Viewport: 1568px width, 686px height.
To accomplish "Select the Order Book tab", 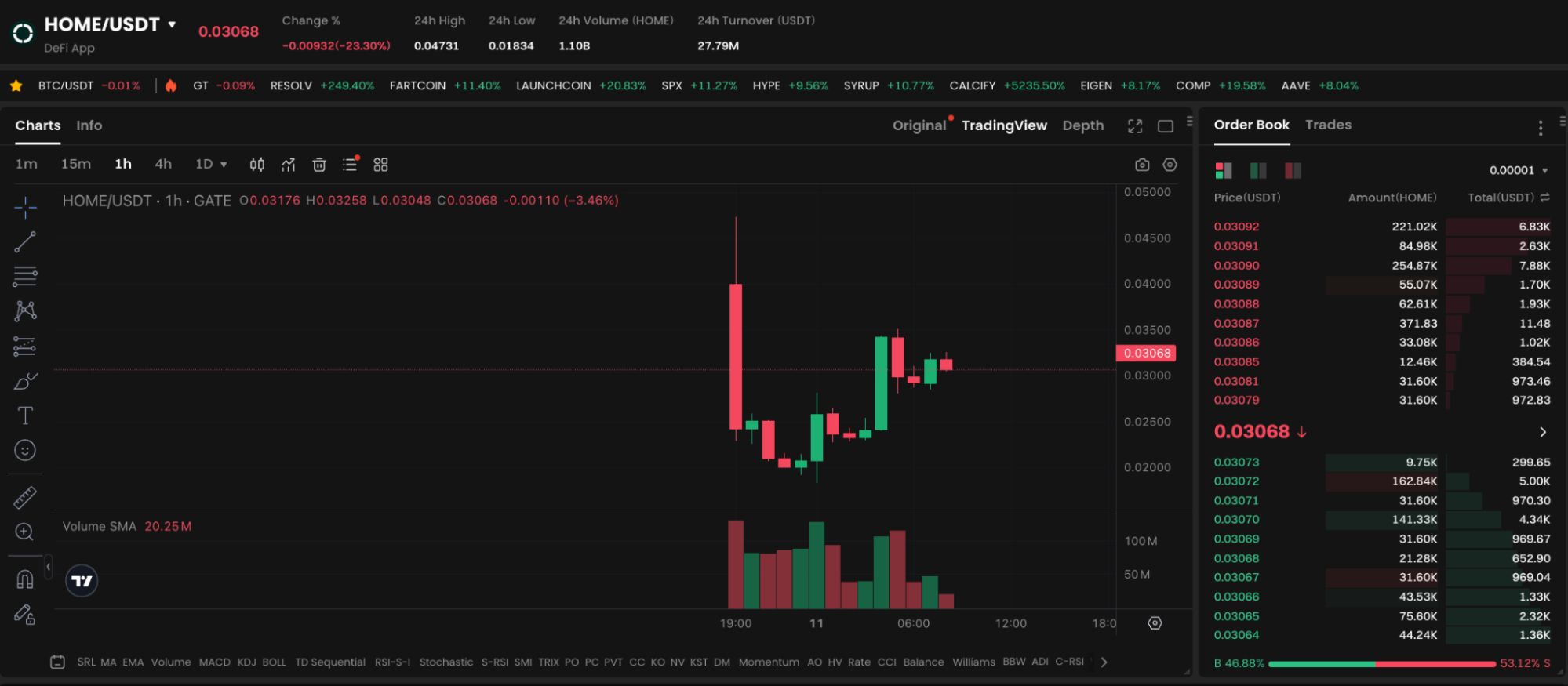I will (x=1252, y=125).
